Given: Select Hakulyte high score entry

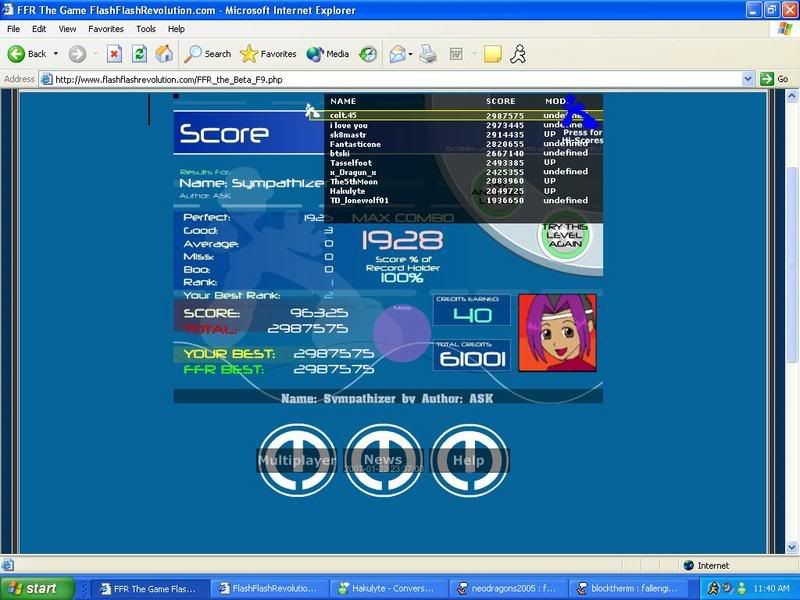Looking at the screenshot, I should [x=458, y=191].
